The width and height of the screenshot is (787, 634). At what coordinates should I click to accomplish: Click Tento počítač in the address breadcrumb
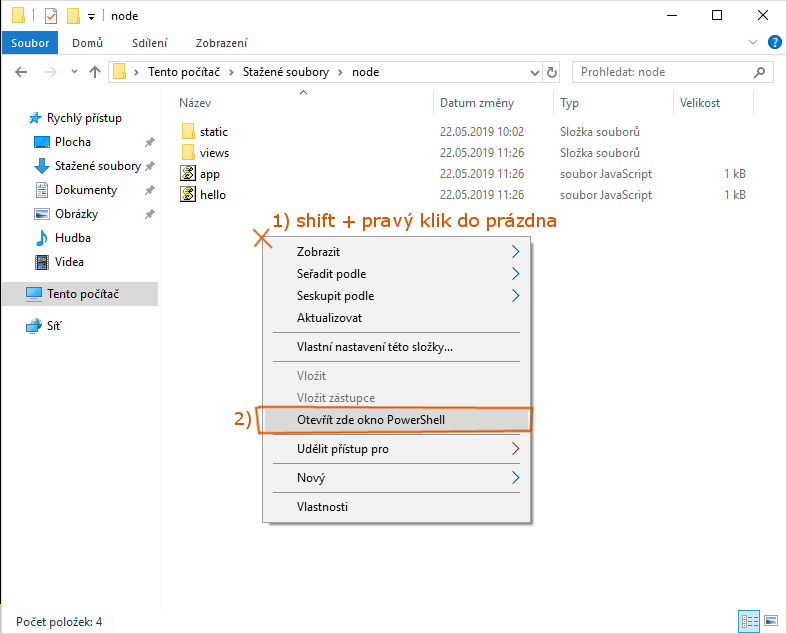184,72
